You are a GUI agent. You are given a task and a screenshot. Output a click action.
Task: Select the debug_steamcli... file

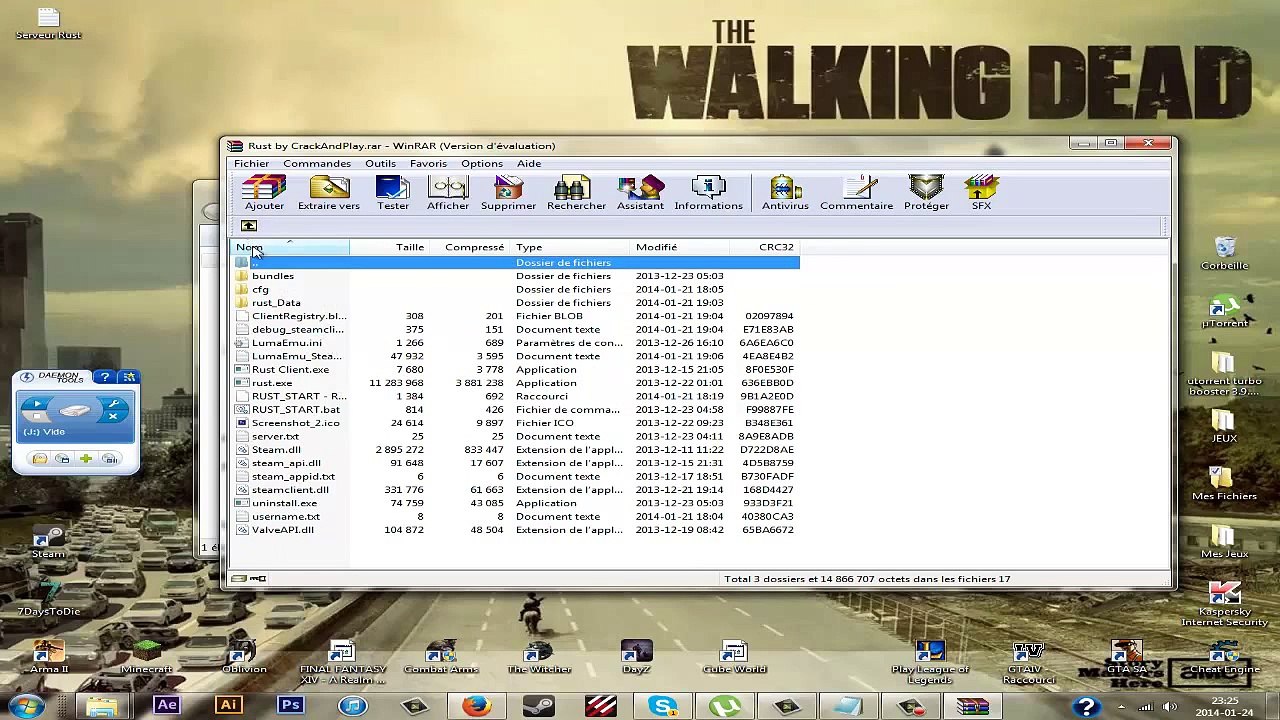click(516, 329)
